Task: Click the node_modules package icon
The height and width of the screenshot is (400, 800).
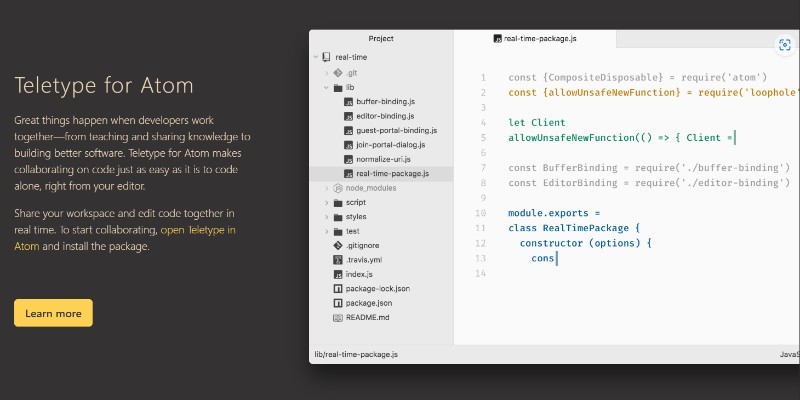Action: click(337, 188)
